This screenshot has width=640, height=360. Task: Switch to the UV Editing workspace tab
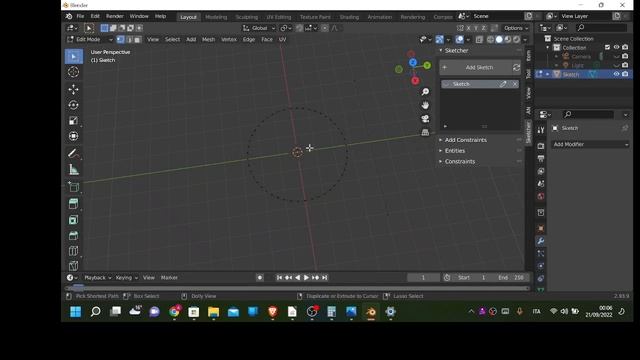[x=279, y=17]
